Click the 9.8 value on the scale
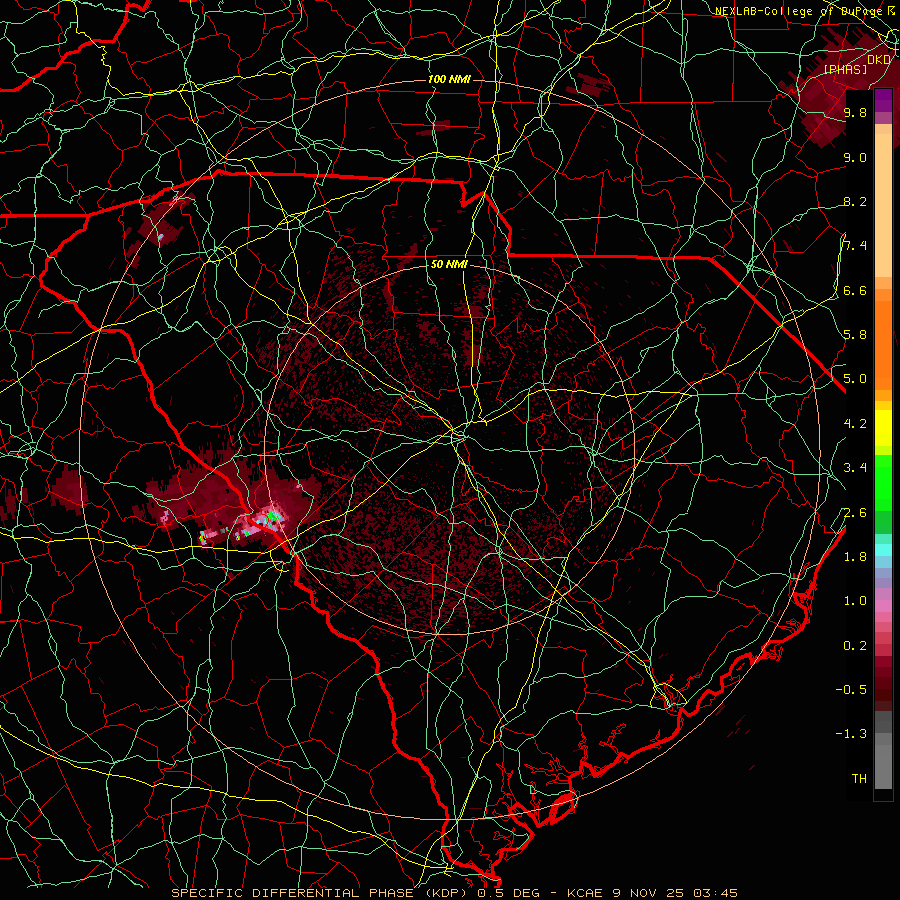 (855, 112)
